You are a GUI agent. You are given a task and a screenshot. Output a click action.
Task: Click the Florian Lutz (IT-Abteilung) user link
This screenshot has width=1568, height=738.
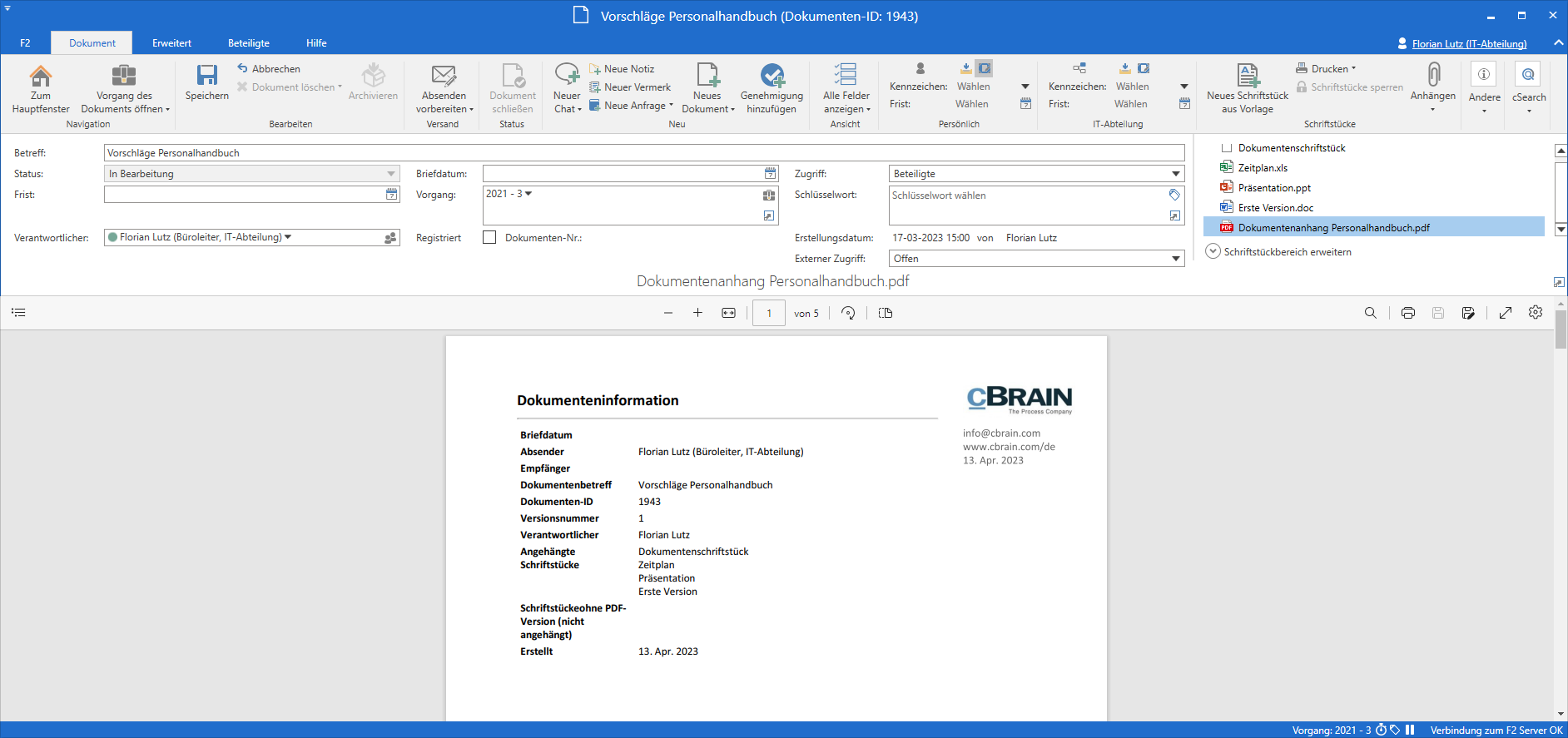point(1469,44)
